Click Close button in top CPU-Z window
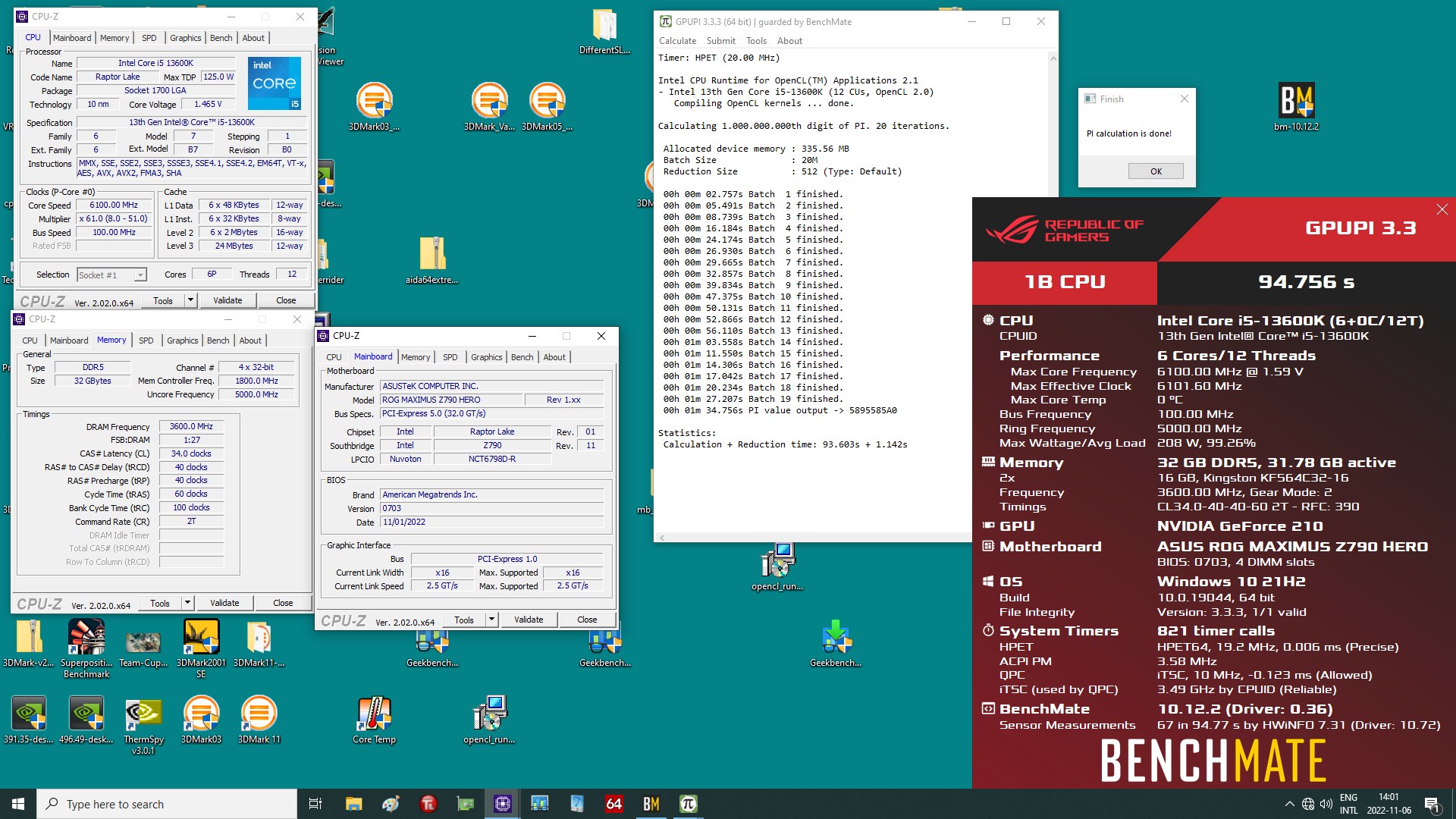This screenshot has width=1456, height=819. (x=286, y=300)
